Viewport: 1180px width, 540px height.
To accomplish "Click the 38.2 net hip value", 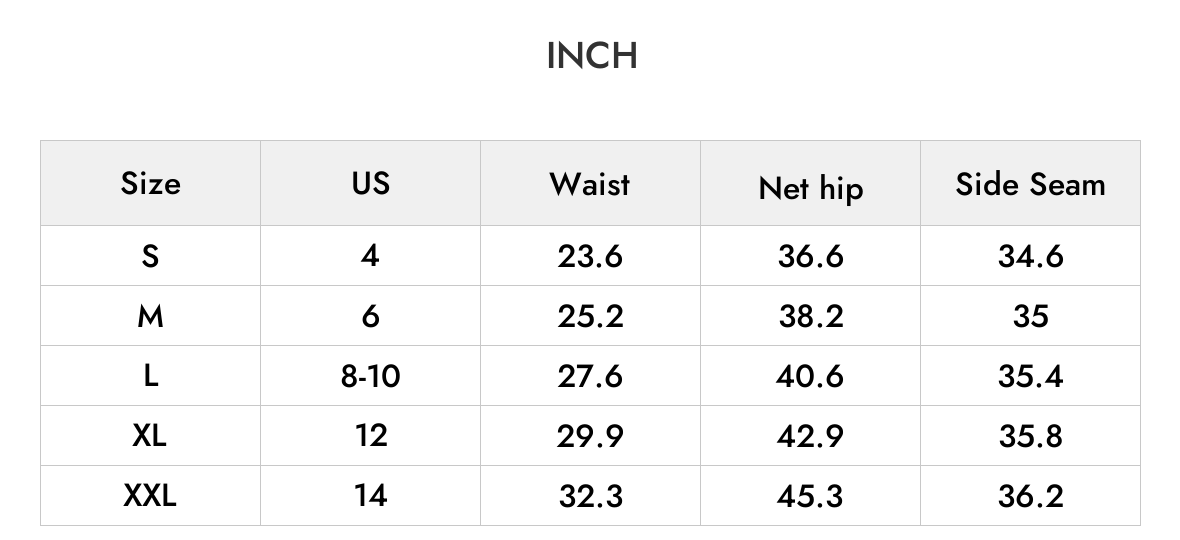I will coord(810,317).
